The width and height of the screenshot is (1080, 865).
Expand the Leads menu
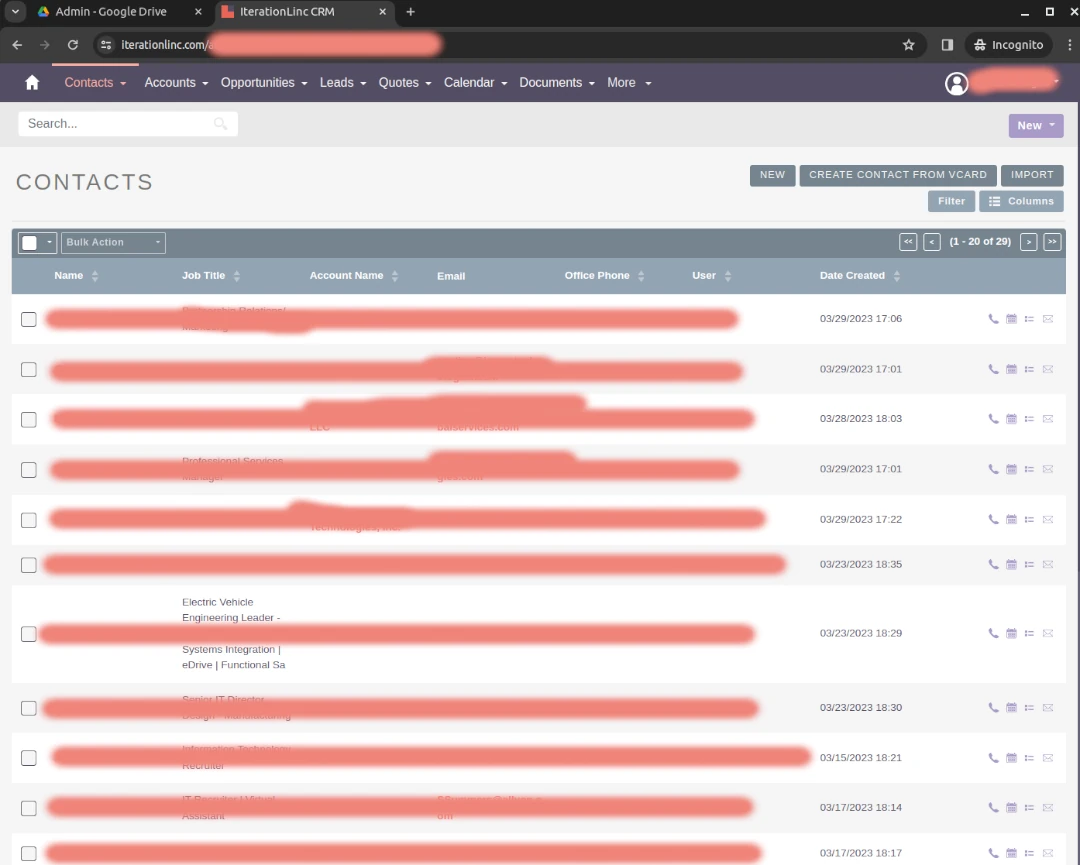coord(342,83)
